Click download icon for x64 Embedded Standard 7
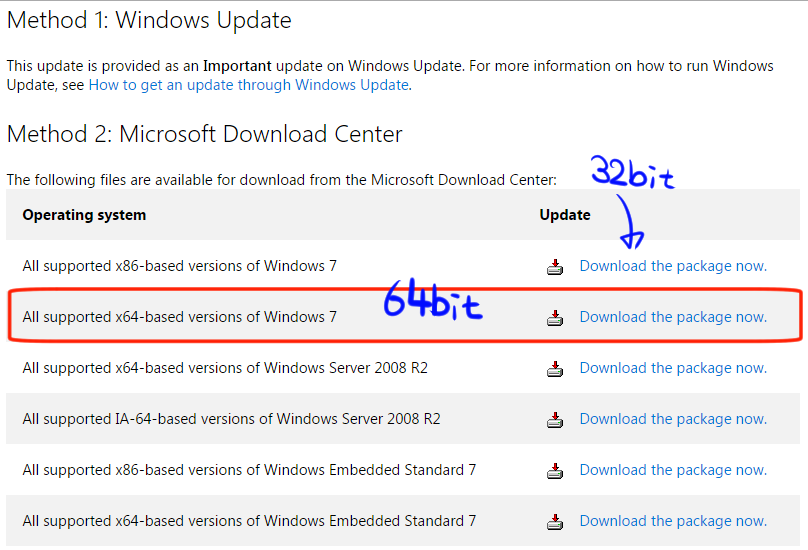Image resolution: width=808 pixels, height=550 pixels. pyautogui.click(x=555, y=522)
